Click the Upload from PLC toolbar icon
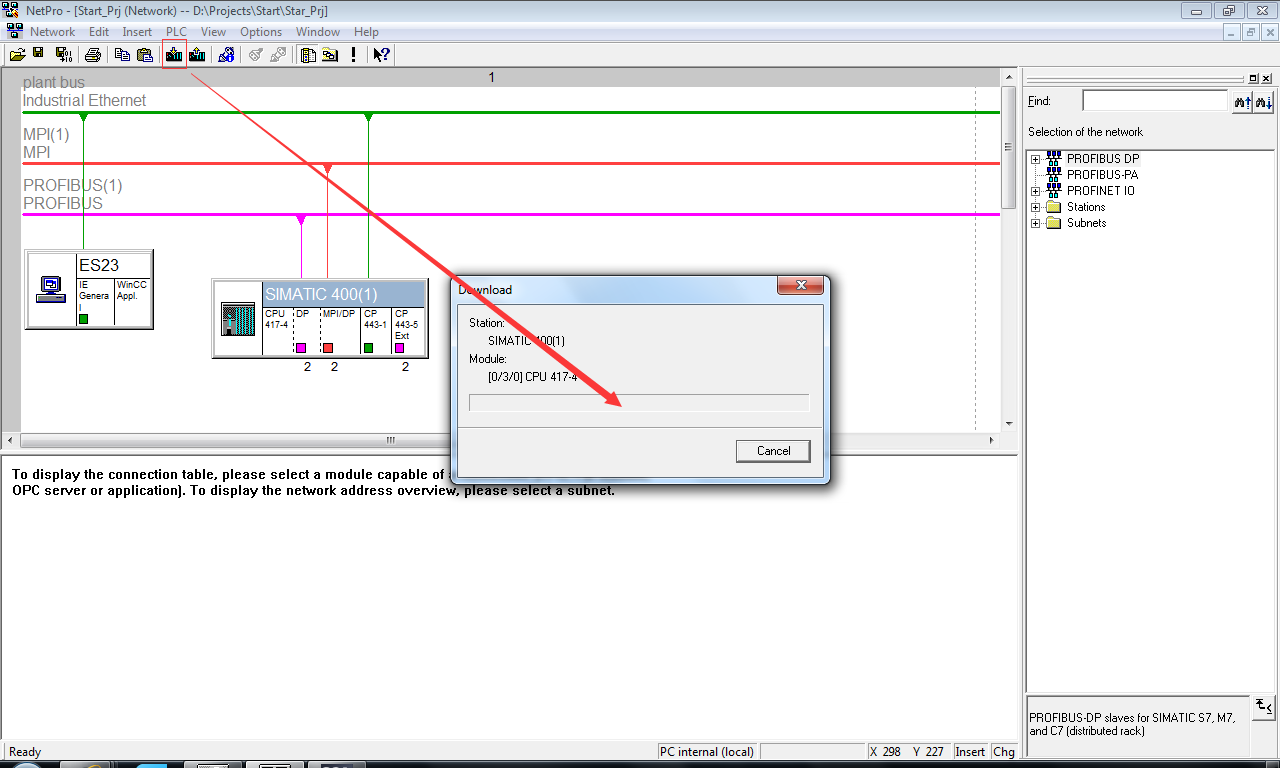The height and width of the screenshot is (768, 1280). pos(197,54)
